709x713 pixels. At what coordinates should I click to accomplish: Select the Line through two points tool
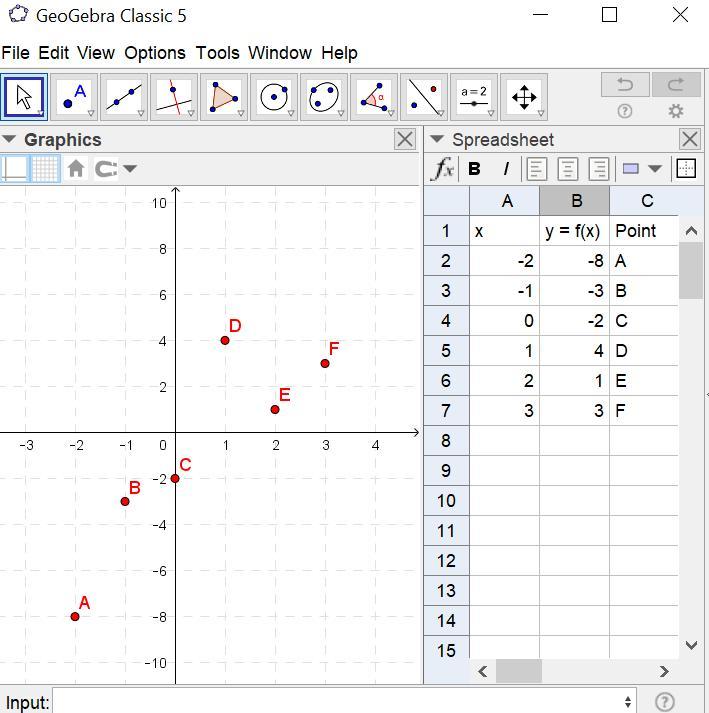click(x=124, y=98)
